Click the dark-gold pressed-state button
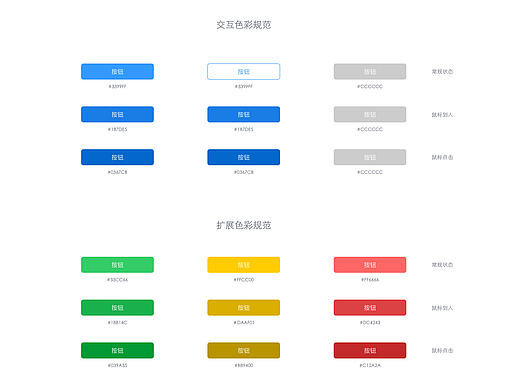 [x=244, y=350]
